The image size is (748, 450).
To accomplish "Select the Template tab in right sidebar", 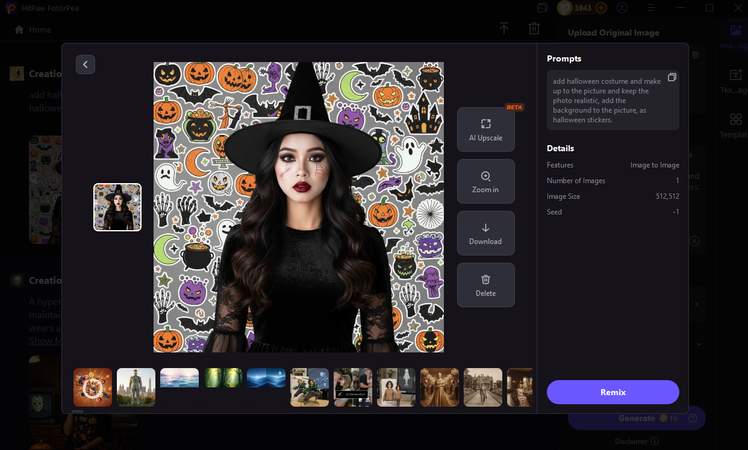I will (x=735, y=126).
